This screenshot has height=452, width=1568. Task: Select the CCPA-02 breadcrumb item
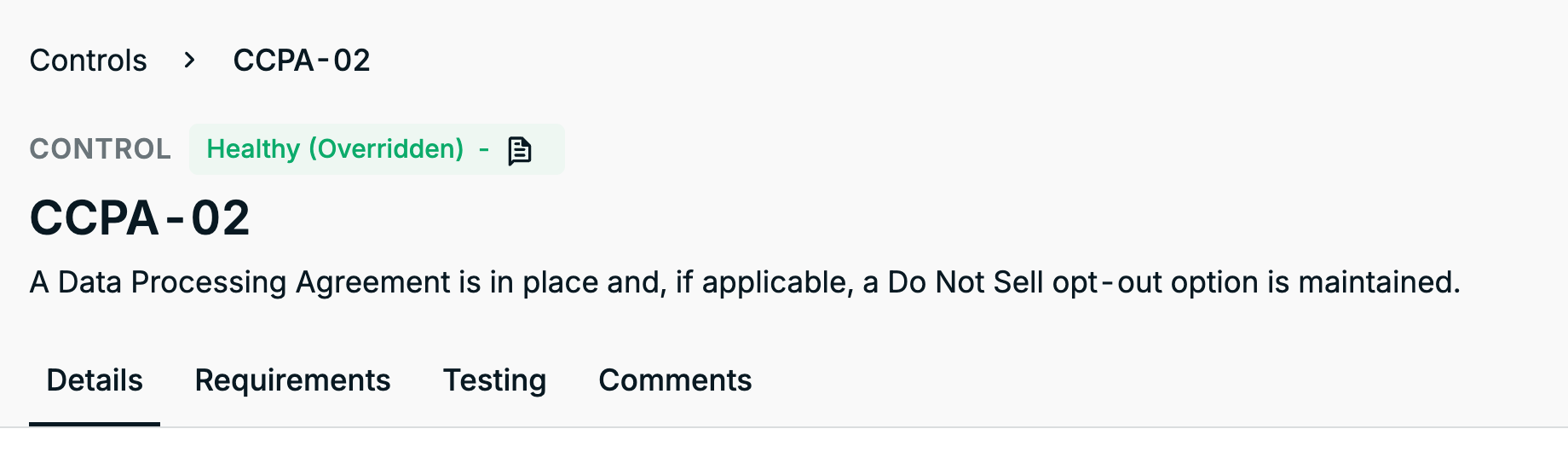tap(302, 61)
